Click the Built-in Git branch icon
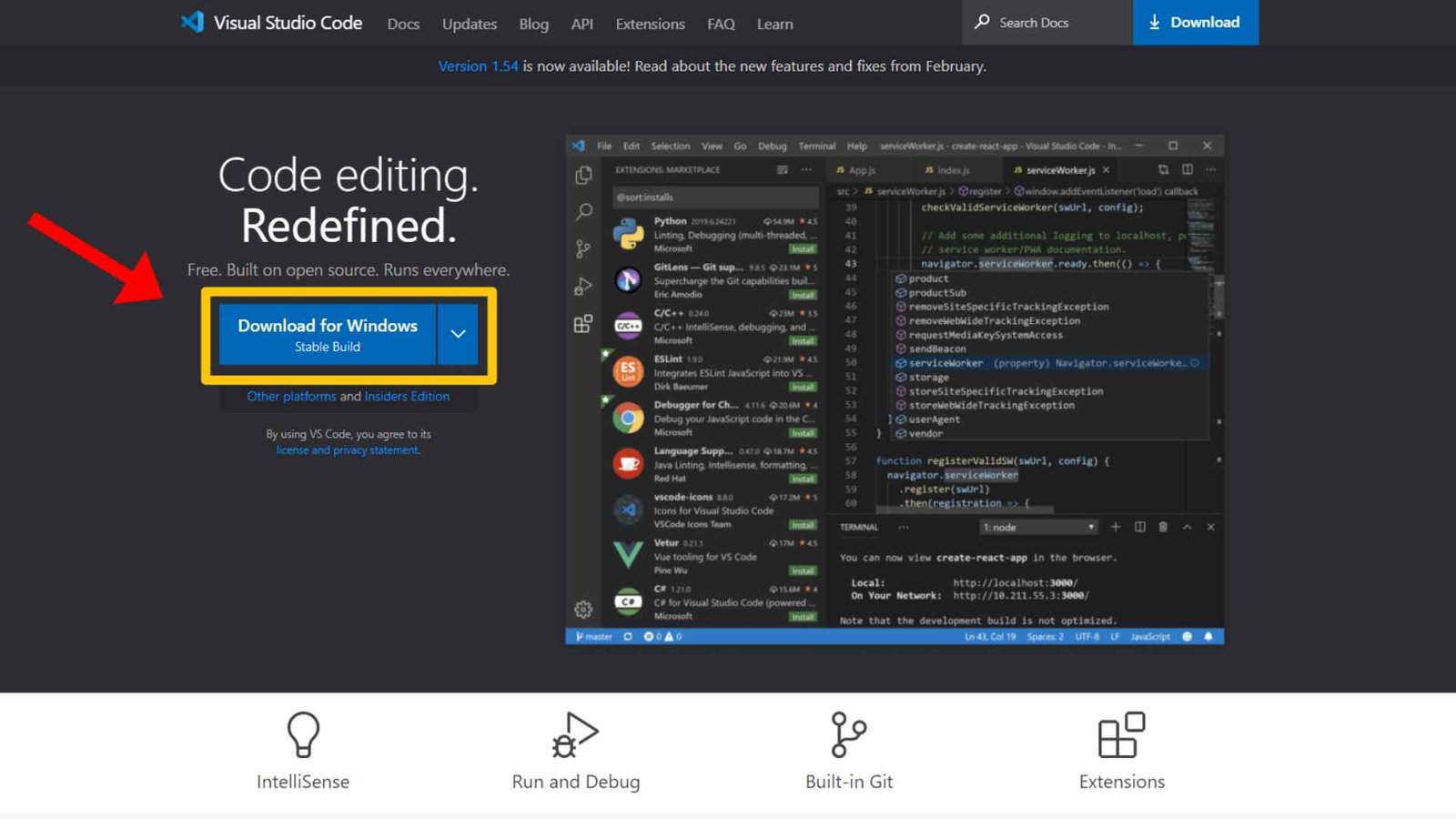Image resolution: width=1456 pixels, height=819 pixels. click(x=848, y=734)
